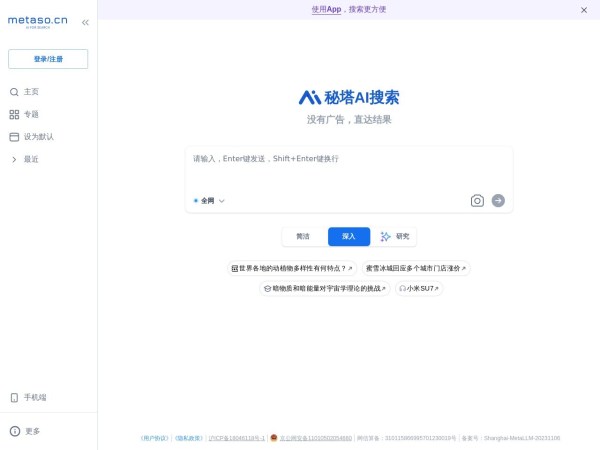Image resolution: width=600 pixels, height=450 pixels.
Task: Click the metaso.cn logo
Action: (38, 22)
